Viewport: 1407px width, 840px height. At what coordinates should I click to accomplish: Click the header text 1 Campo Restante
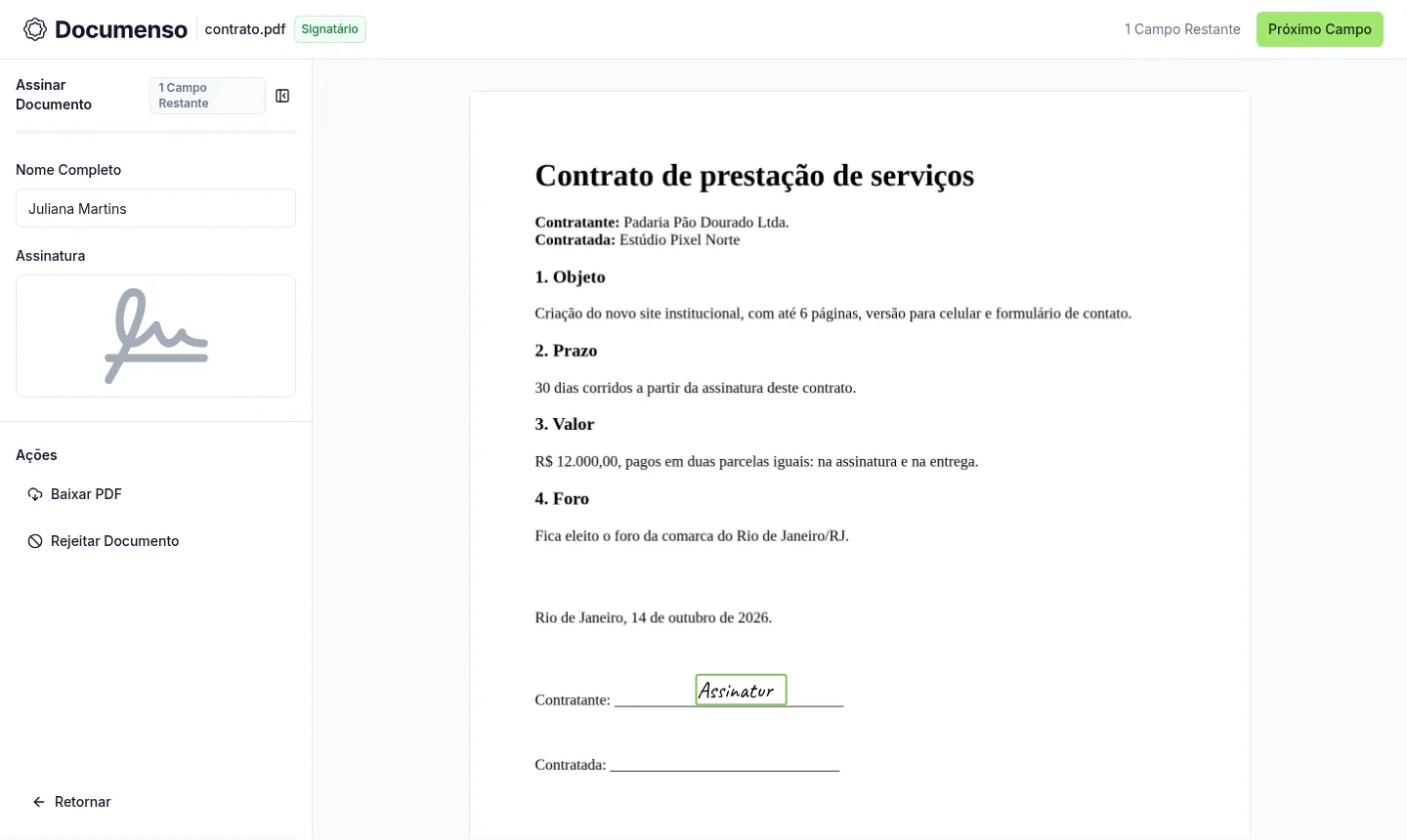pyautogui.click(x=1182, y=29)
